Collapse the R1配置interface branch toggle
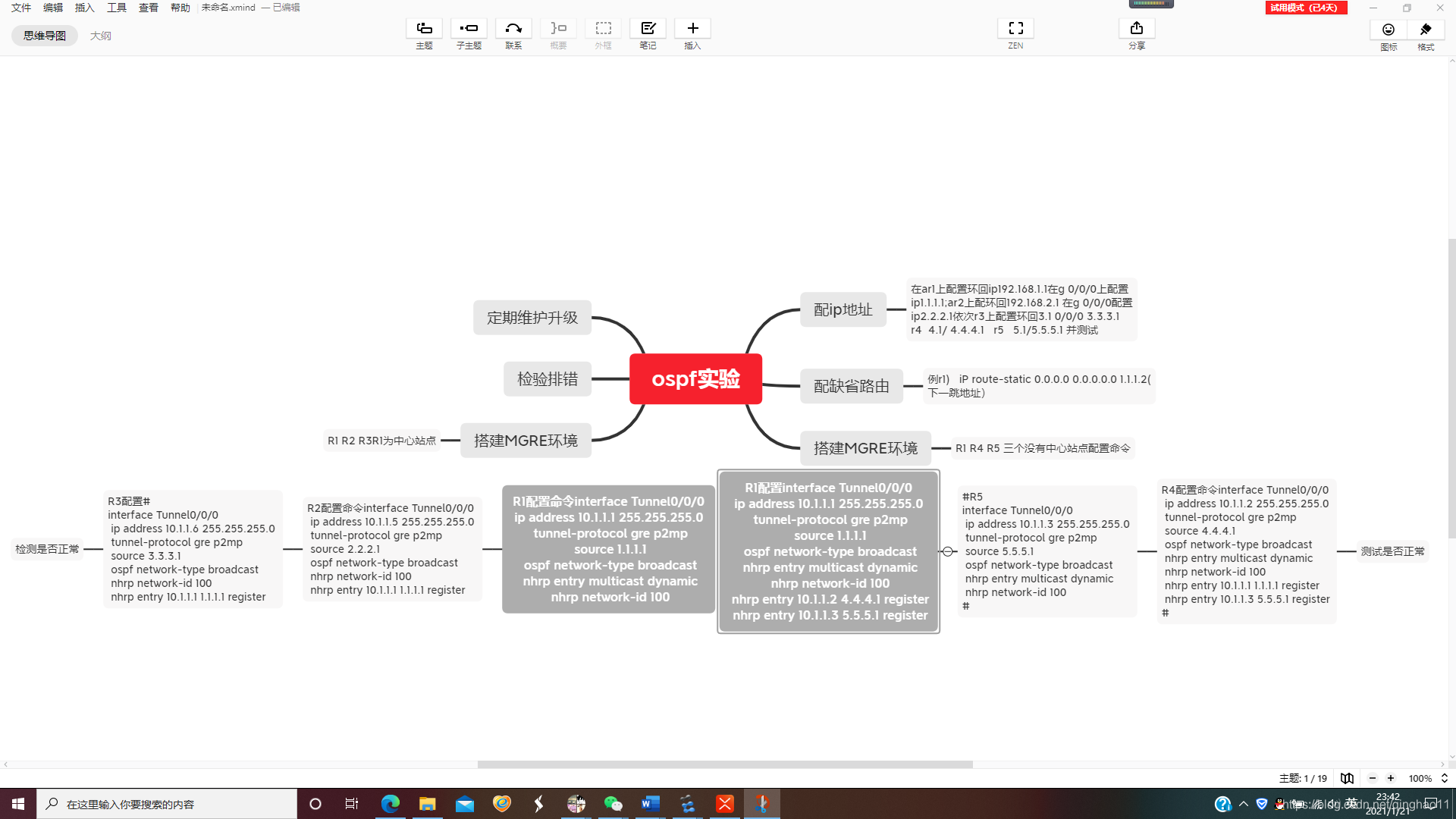This screenshot has height=819, width=1456. [948, 551]
